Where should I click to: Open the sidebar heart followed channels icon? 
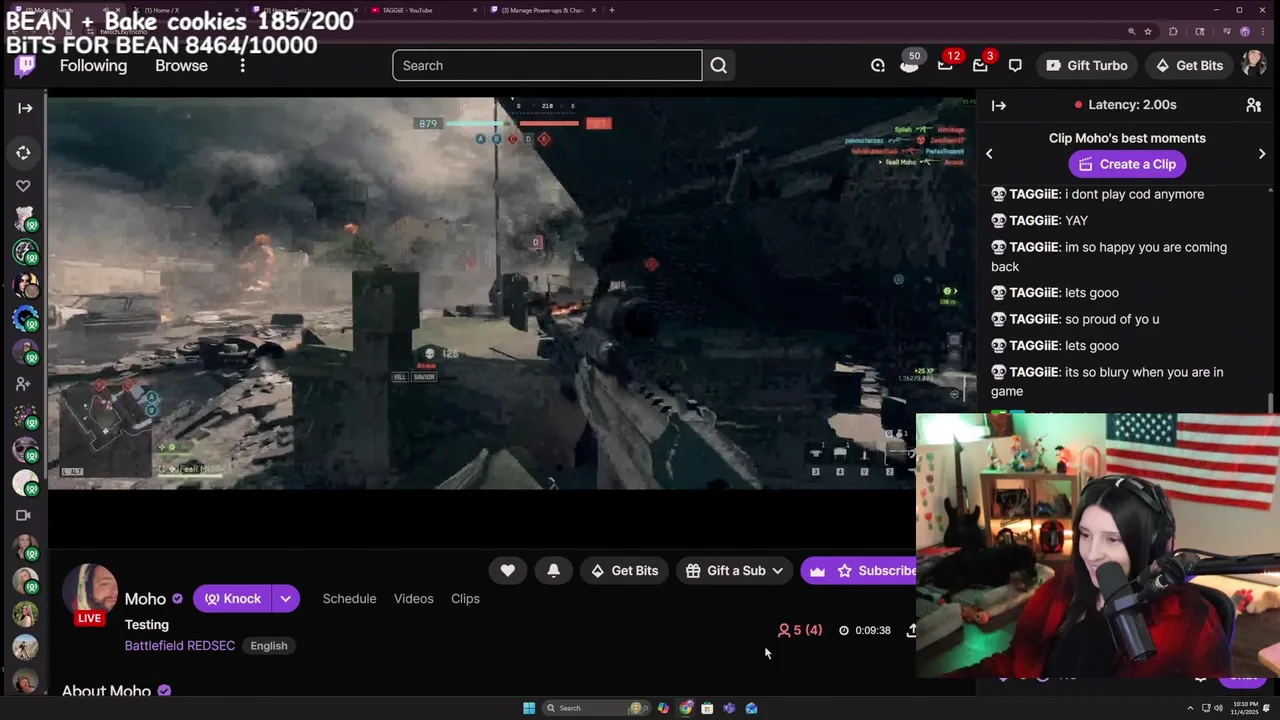click(x=24, y=186)
